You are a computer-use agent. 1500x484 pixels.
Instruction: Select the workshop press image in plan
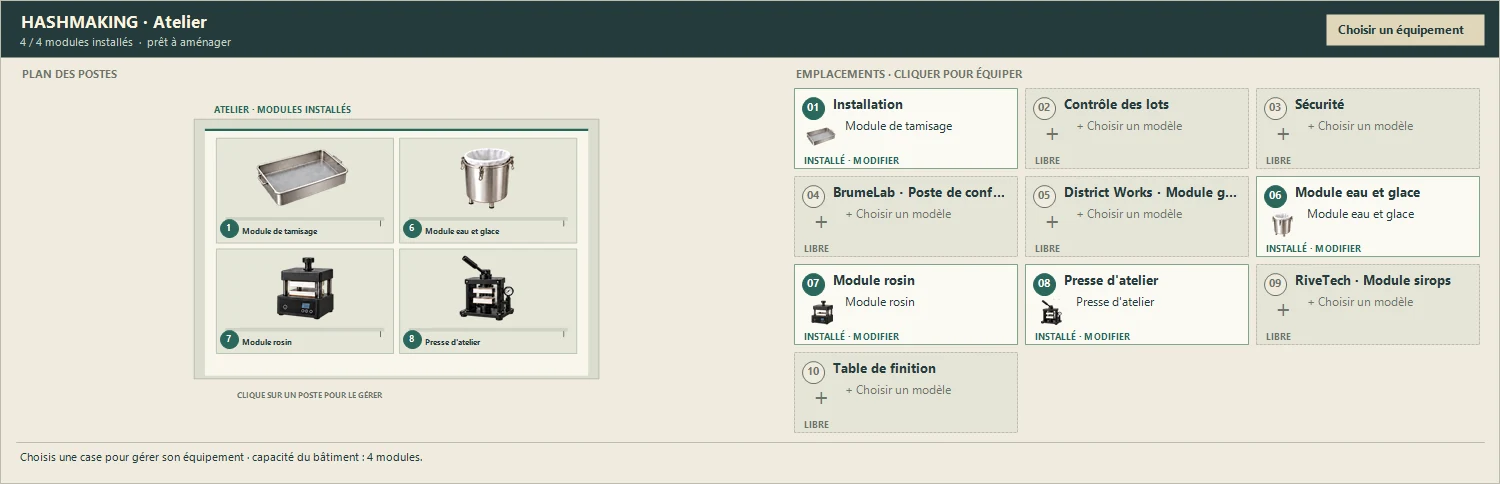487,287
